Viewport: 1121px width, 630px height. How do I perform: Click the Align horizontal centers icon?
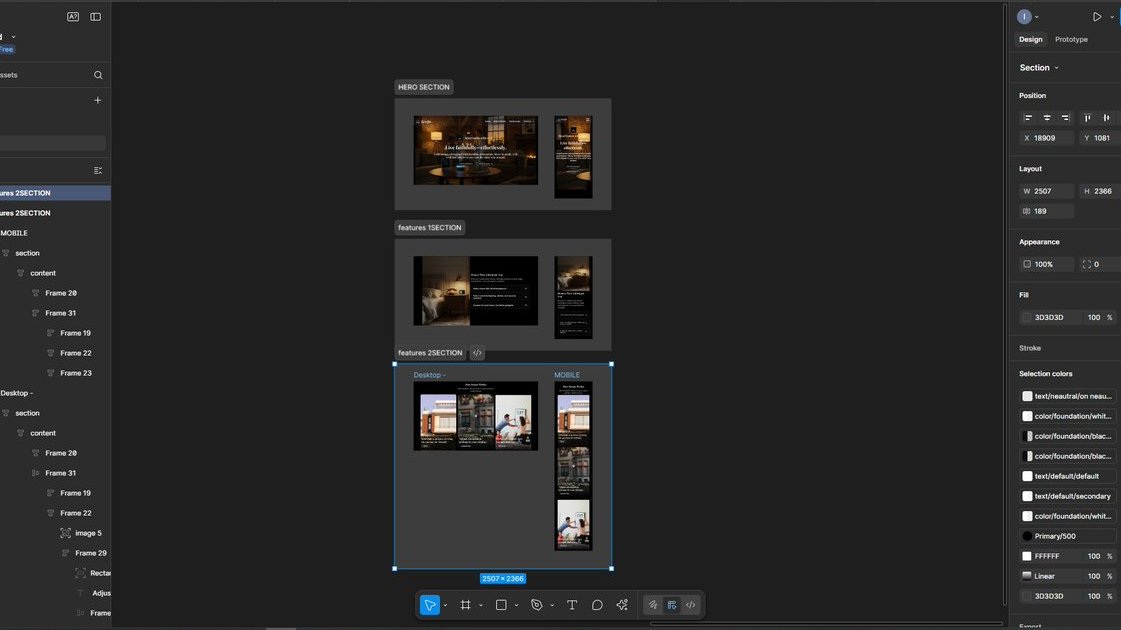1047,118
